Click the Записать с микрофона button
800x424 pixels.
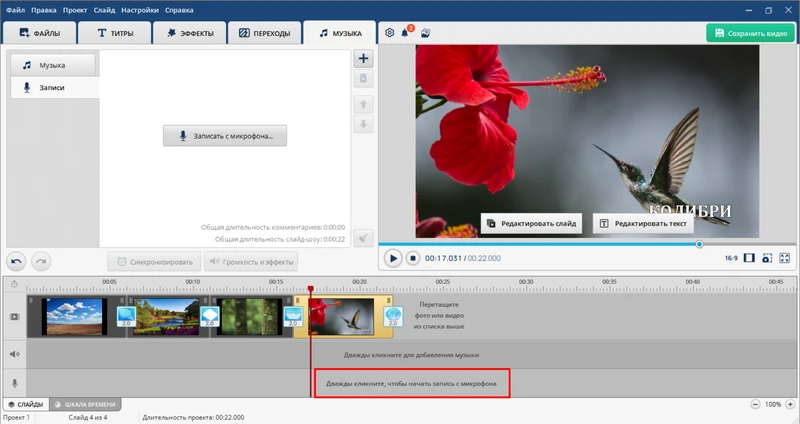point(225,136)
